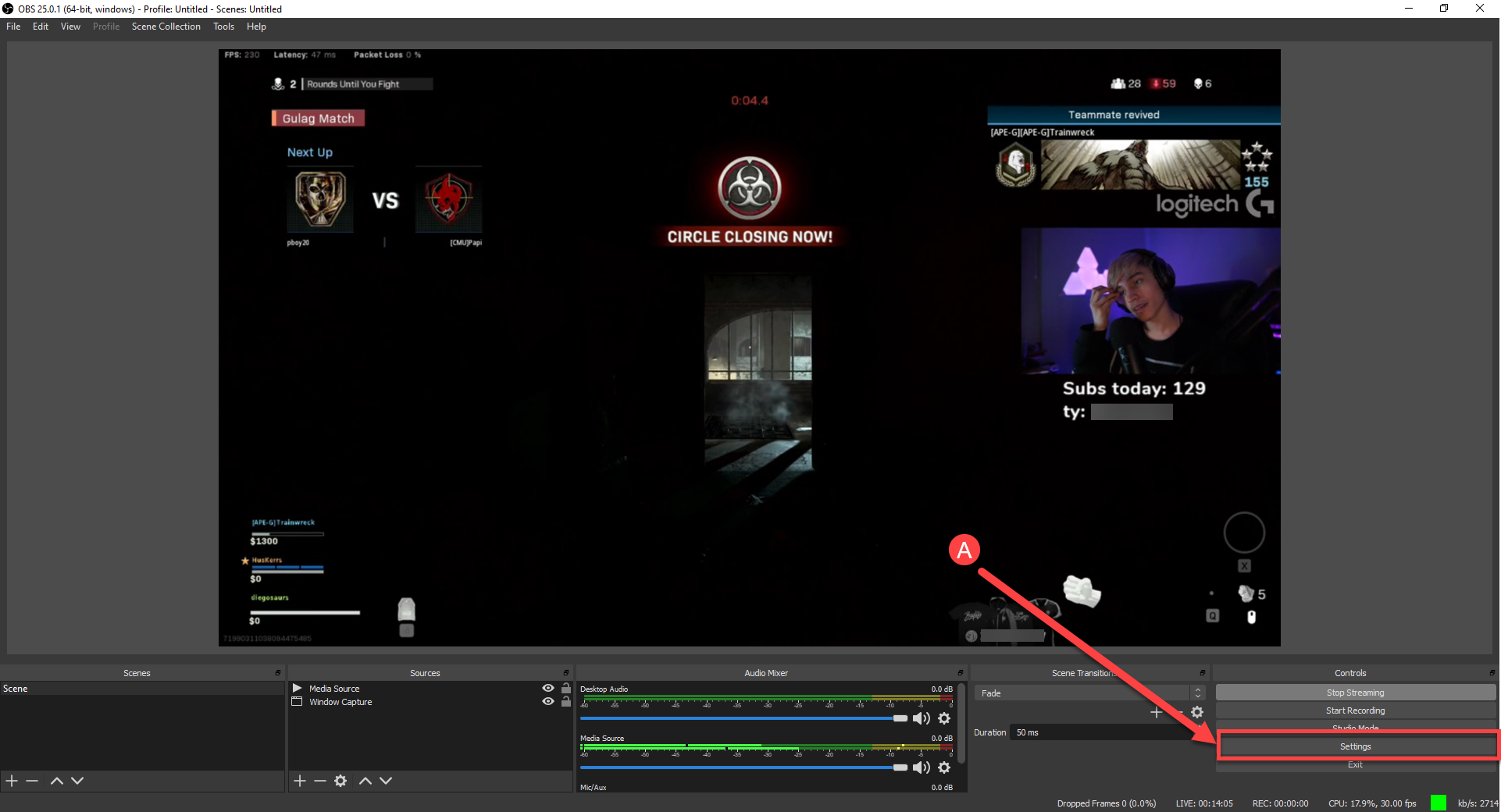Click the Exit button
This screenshot has width=1501, height=812.
click(1356, 765)
